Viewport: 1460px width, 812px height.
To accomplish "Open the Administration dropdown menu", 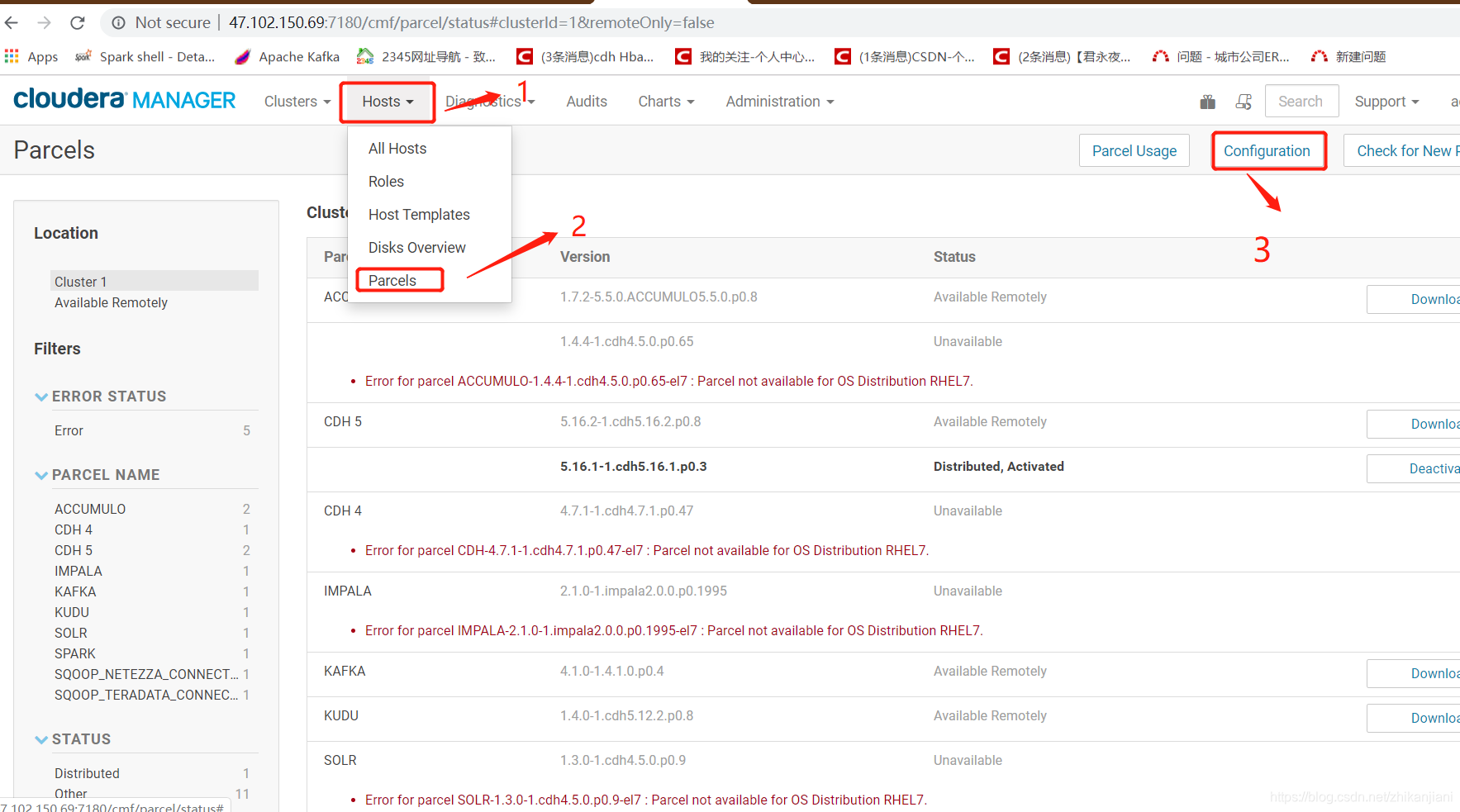I will coord(780,102).
